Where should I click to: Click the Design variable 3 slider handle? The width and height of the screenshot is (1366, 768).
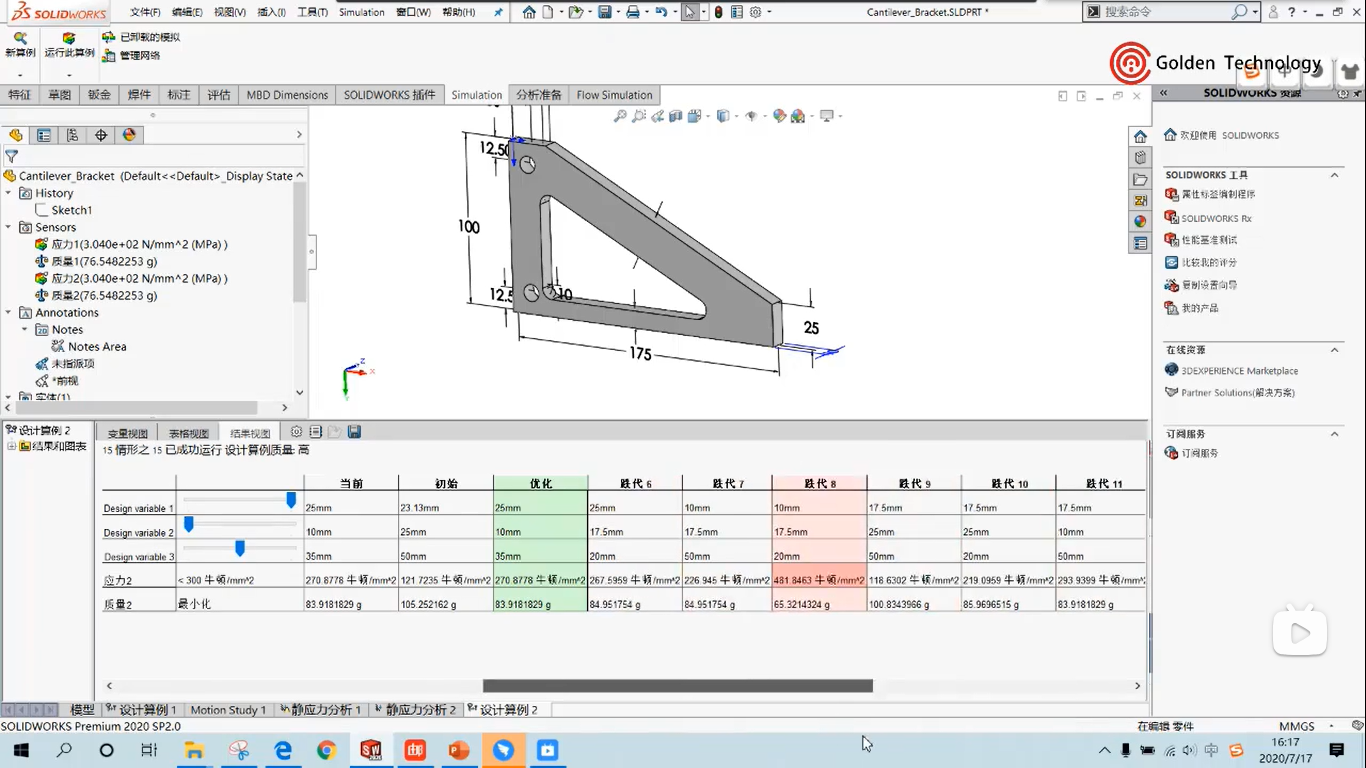(x=240, y=548)
